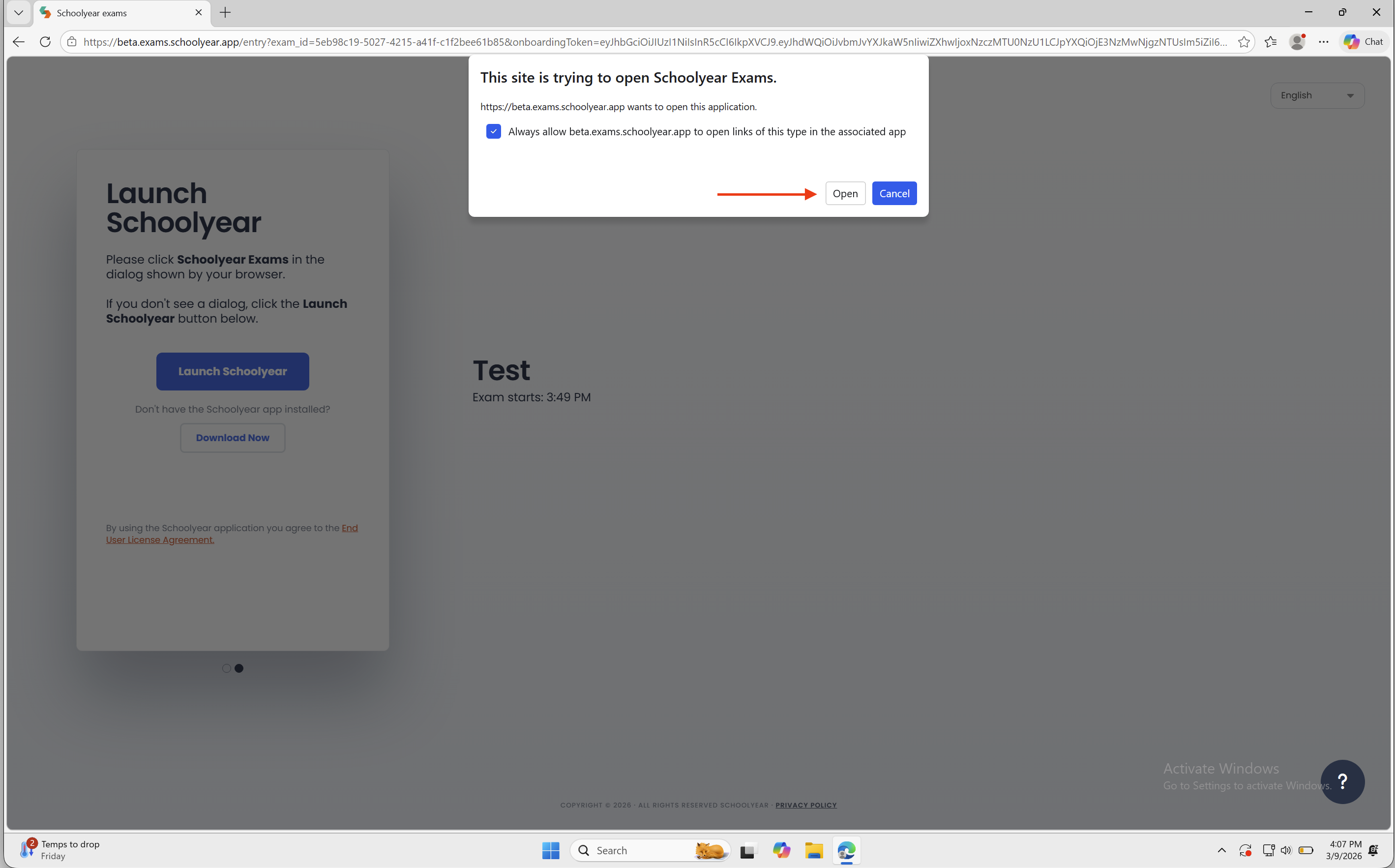
Task: Open the favorites list icon
Action: pyautogui.click(x=1271, y=42)
